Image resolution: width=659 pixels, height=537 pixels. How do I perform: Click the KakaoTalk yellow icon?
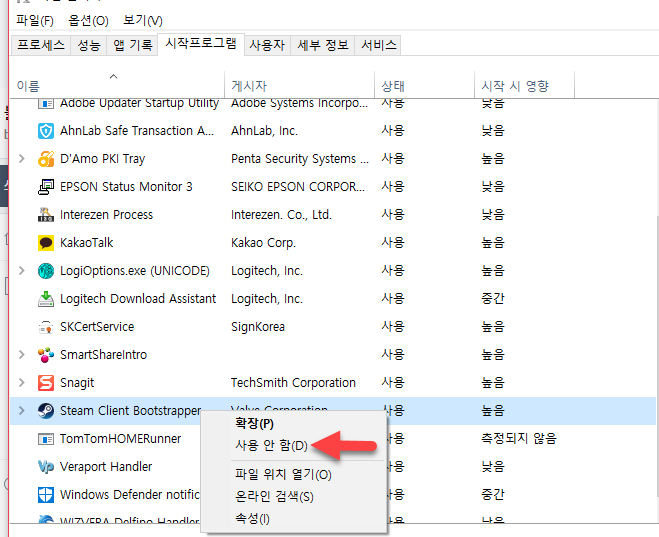[x=46, y=243]
